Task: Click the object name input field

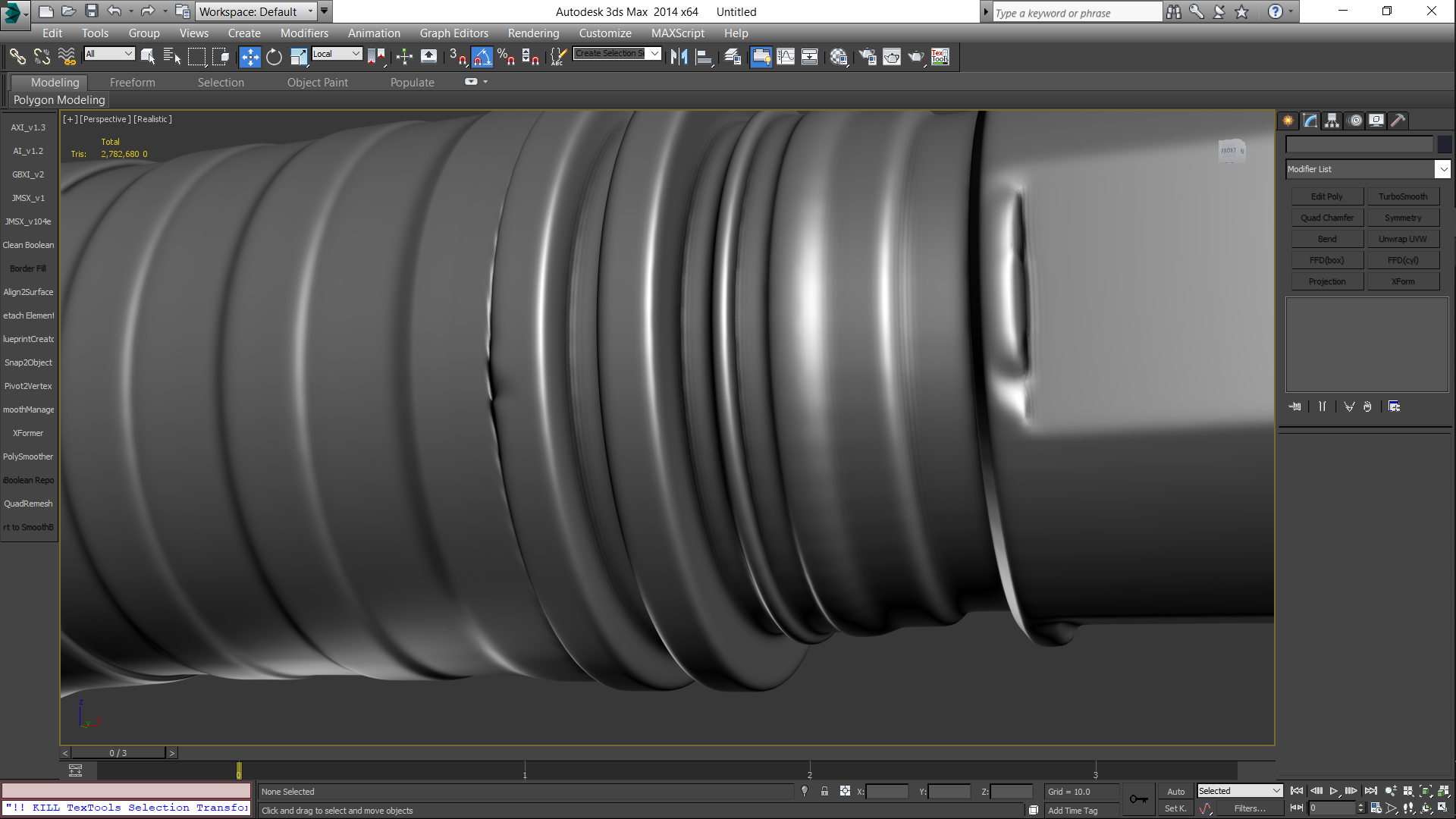Action: click(x=1360, y=144)
